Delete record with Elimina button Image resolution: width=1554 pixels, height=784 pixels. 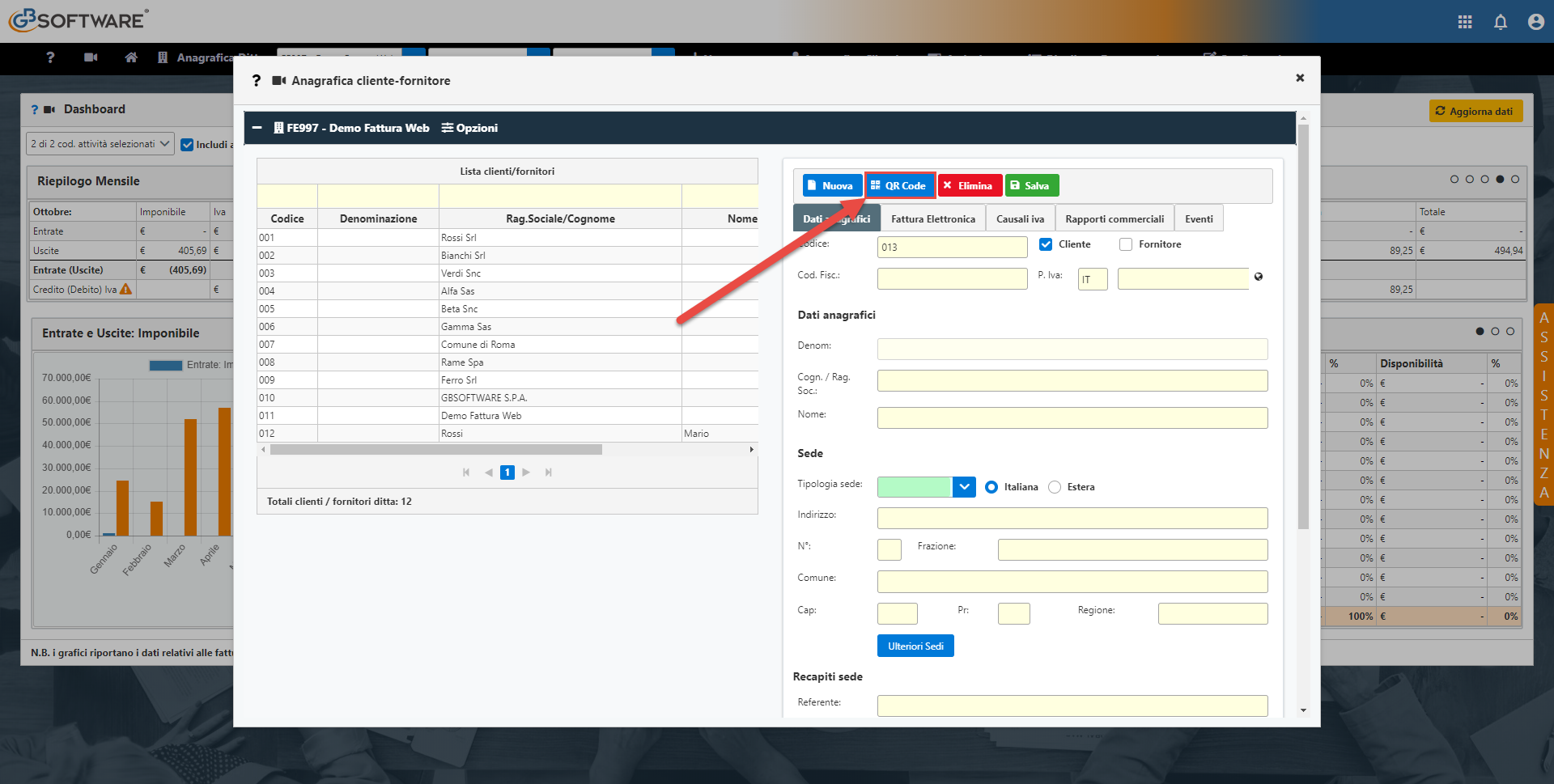coord(970,185)
